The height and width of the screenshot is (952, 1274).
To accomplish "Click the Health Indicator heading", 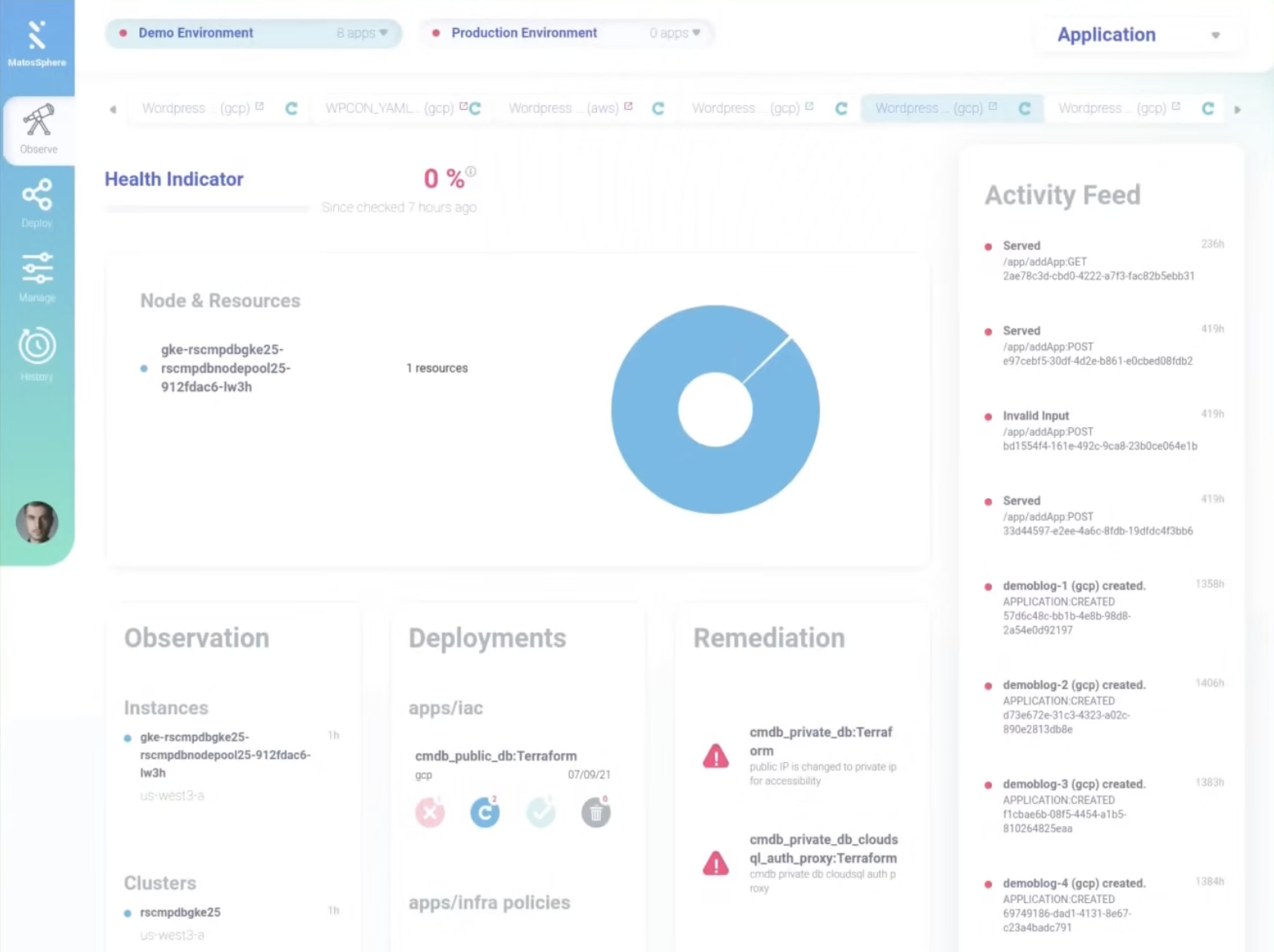I will (x=174, y=179).
